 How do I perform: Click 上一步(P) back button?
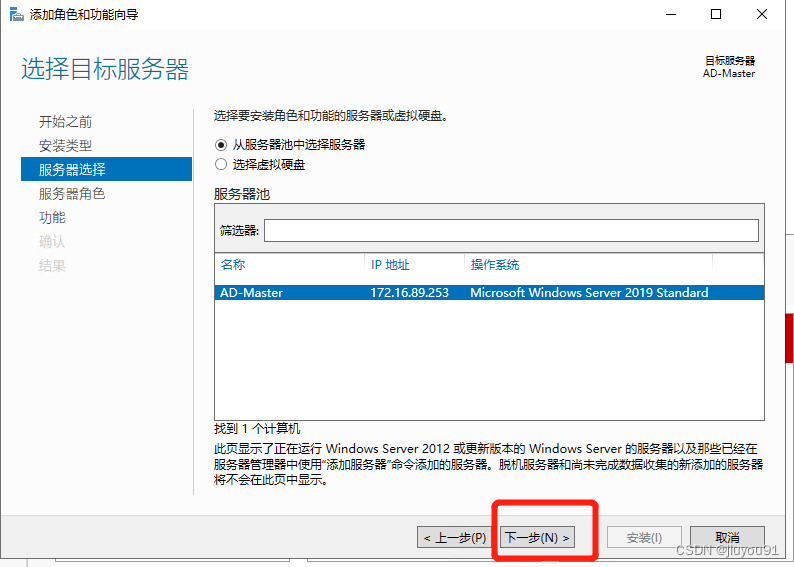click(455, 538)
